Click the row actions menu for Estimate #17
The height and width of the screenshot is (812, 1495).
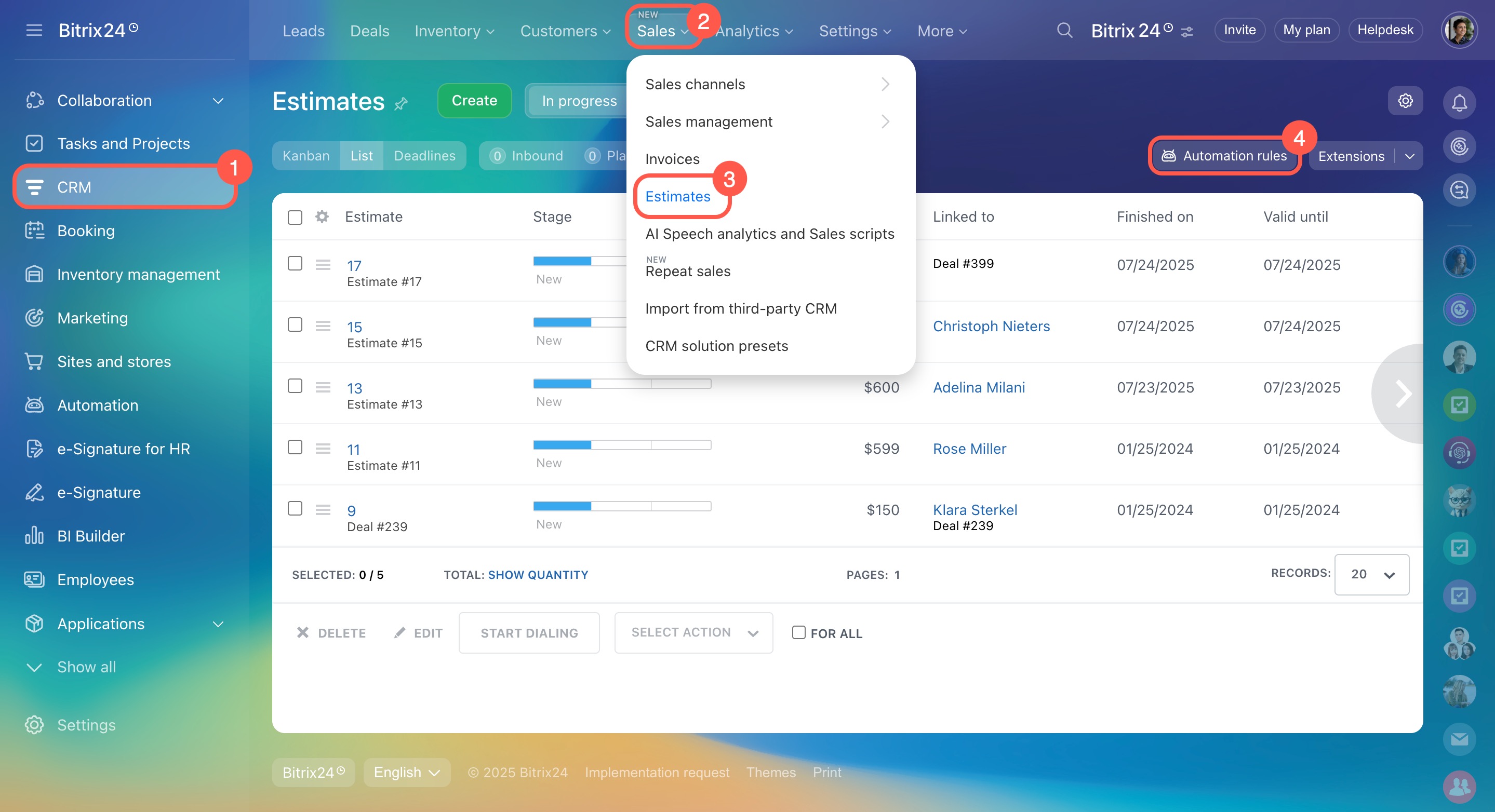tap(323, 264)
